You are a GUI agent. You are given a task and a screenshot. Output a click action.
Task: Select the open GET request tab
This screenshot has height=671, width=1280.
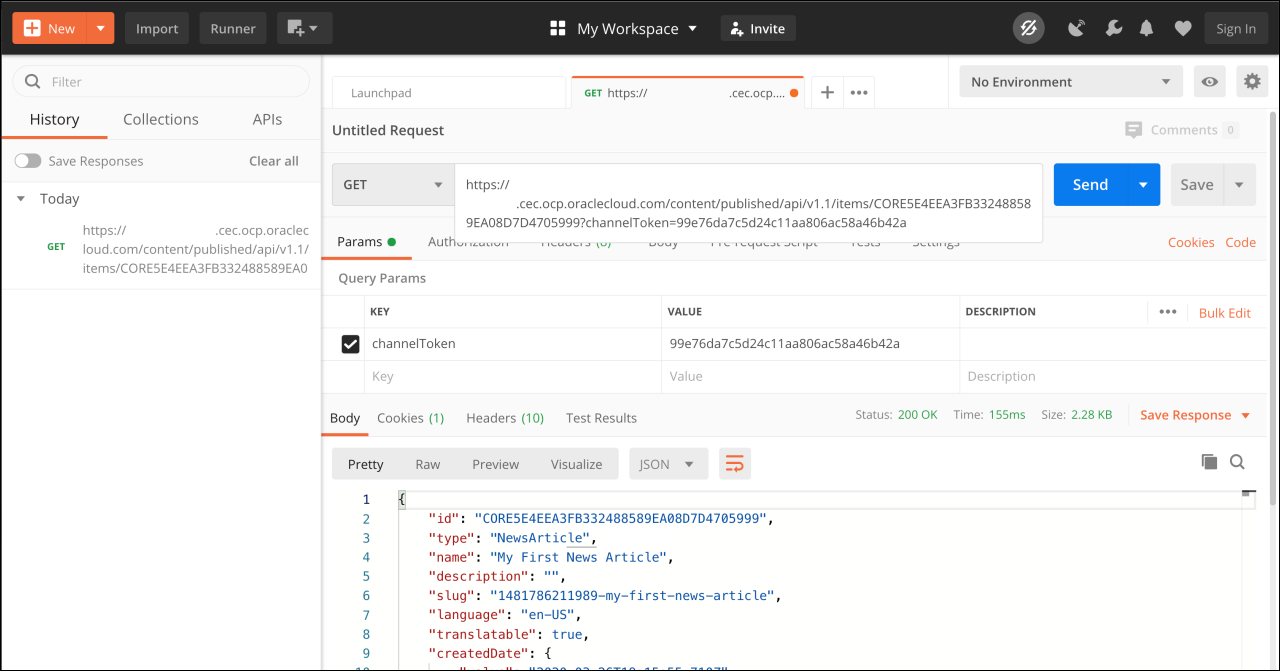tap(687, 92)
